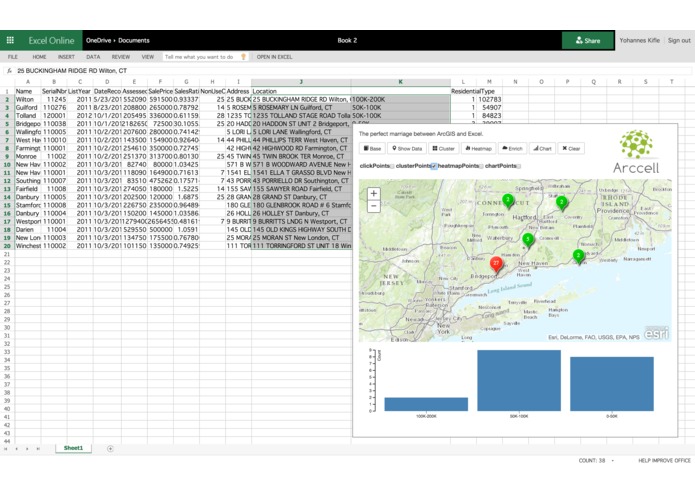
Task: Open the app launcher grid icon
Action: 10,40
